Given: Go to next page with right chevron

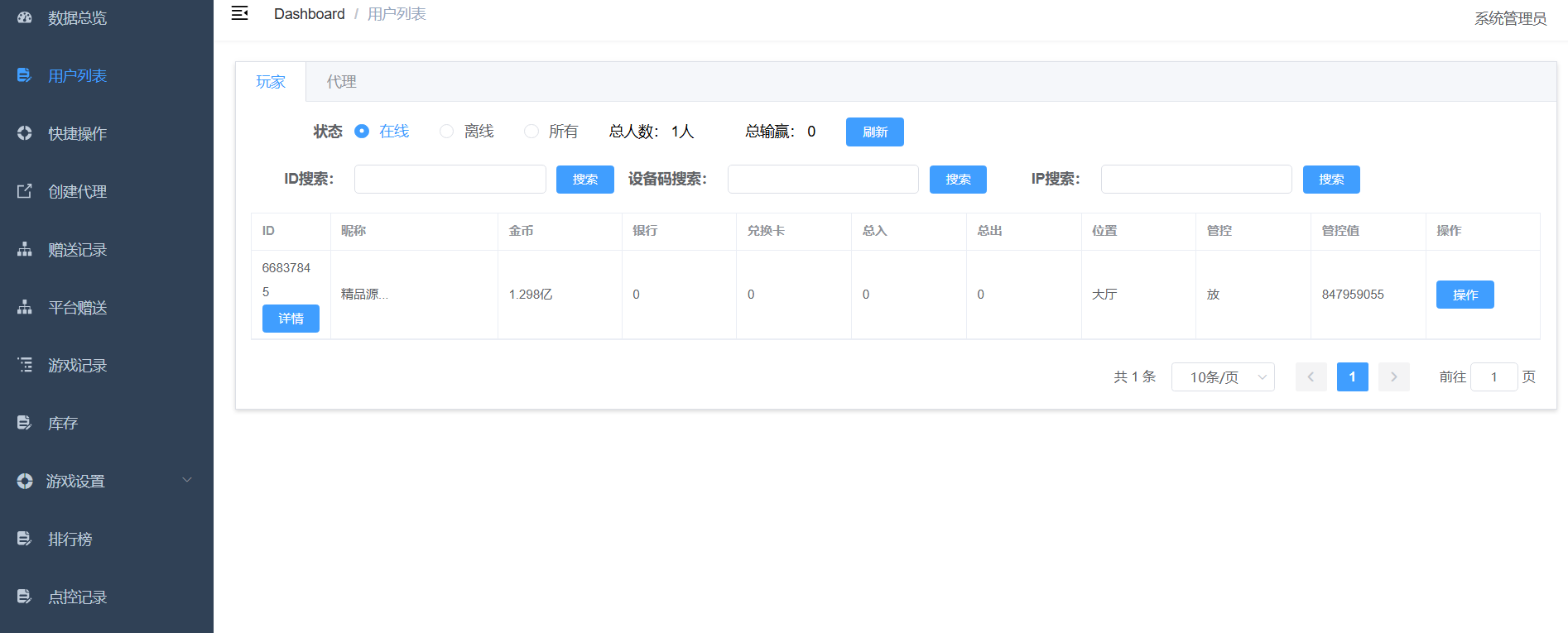Looking at the screenshot, I should coord(1393,377).
